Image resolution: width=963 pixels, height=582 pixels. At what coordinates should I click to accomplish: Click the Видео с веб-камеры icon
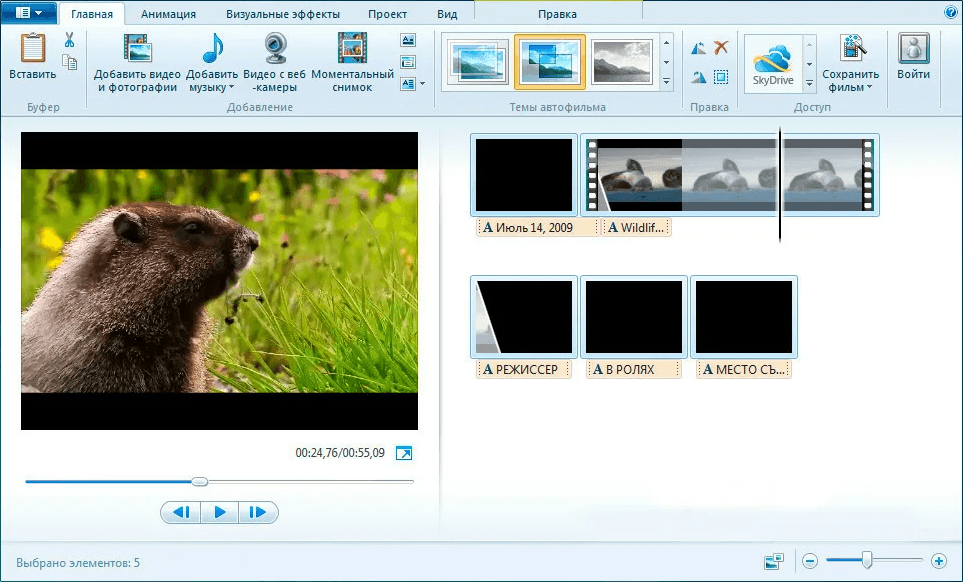pos(274,50)
